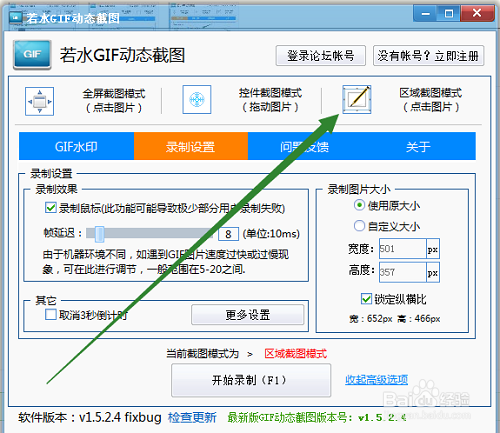Select the 自定义大小 radio button
This screenshot has height=433, width=500.
359,226
